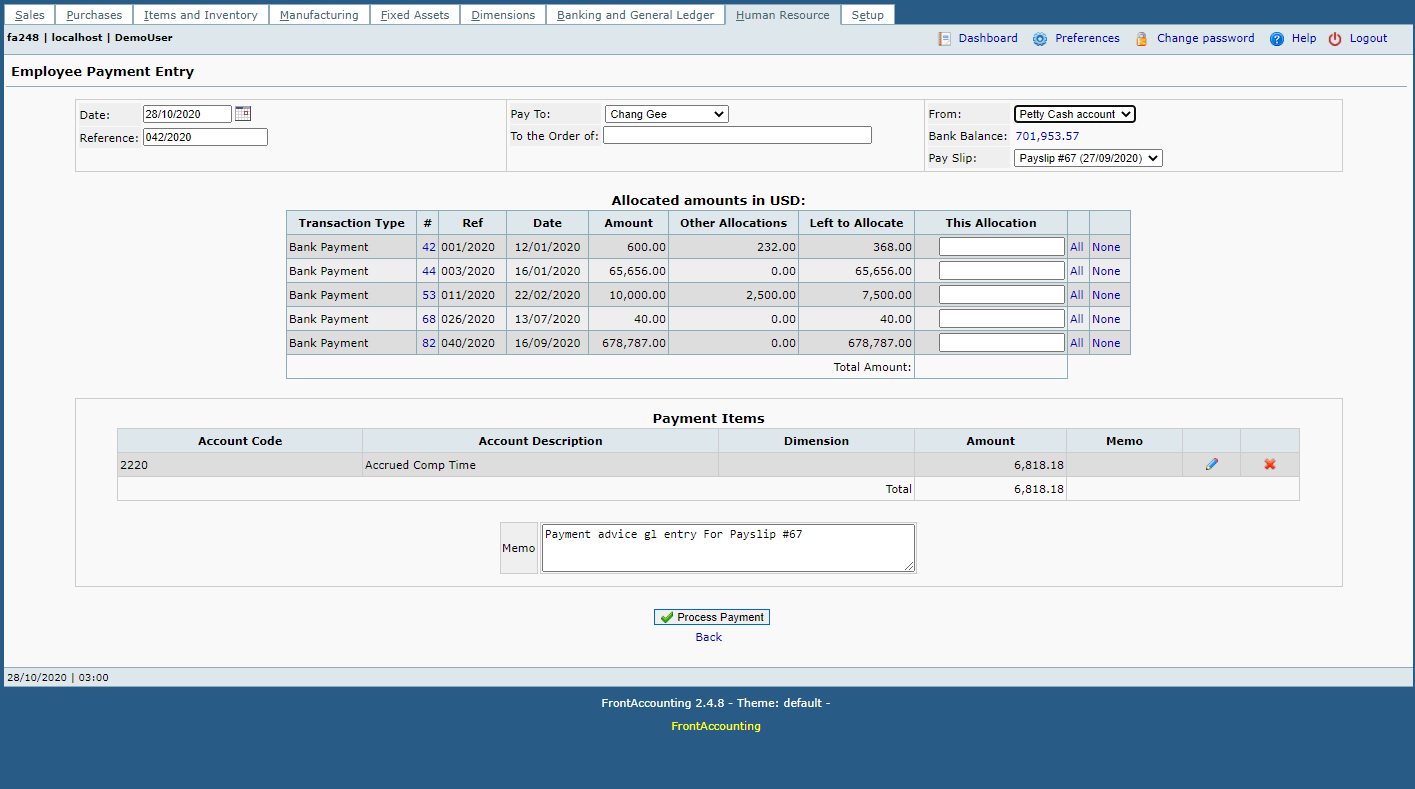
Task: Click the Logout link
Action: 1368,38
